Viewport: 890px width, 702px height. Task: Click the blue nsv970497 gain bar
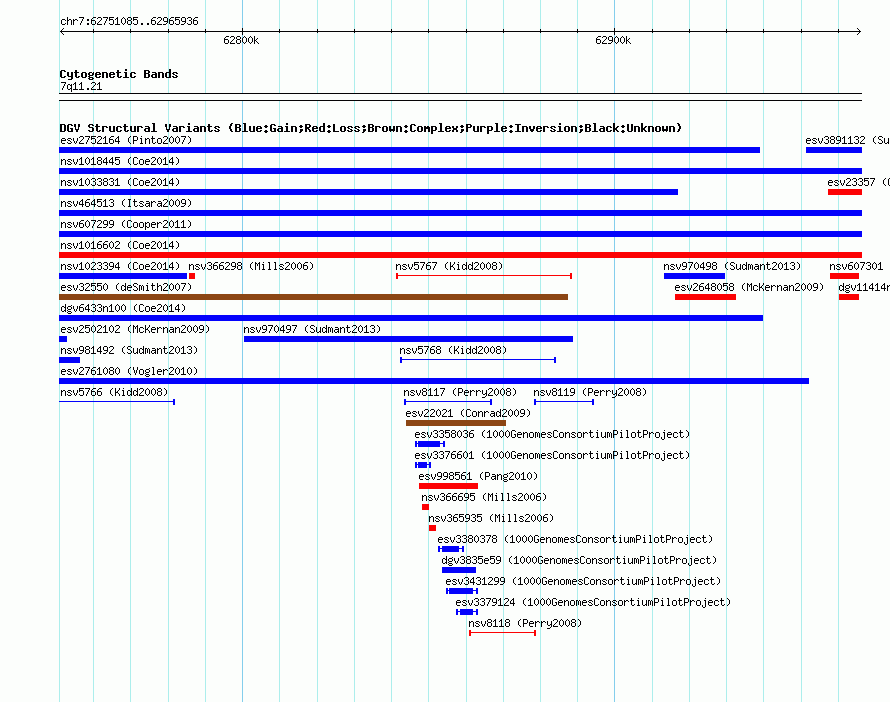tap(408, 339)
